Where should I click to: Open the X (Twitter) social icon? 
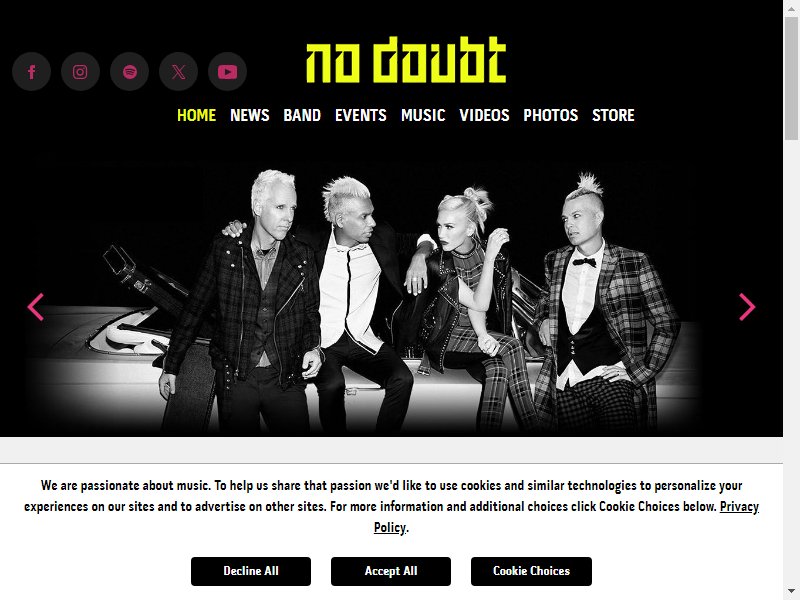(x=179, y=72)
